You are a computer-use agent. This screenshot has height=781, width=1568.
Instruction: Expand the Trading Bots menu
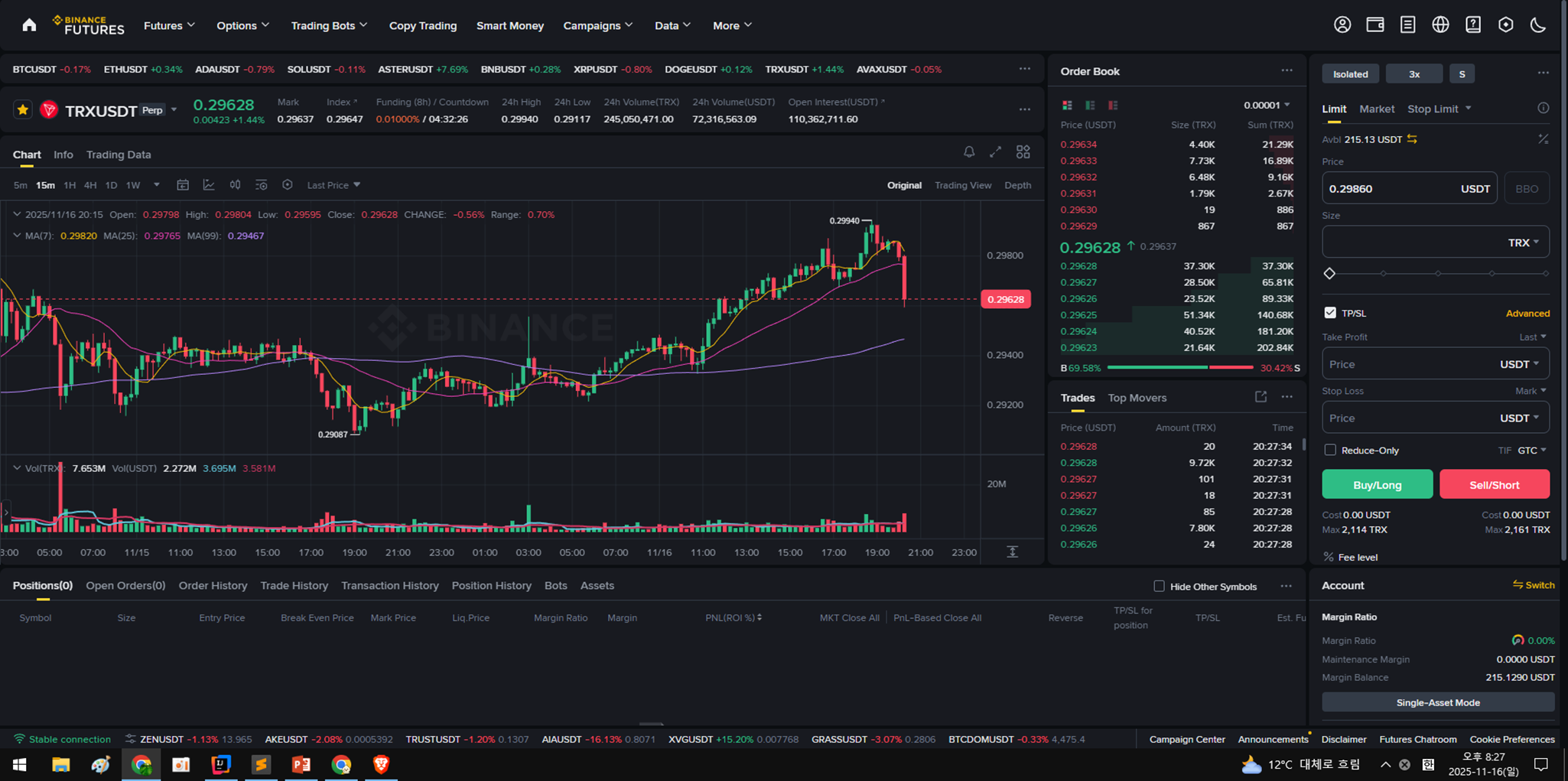point(329,25)
